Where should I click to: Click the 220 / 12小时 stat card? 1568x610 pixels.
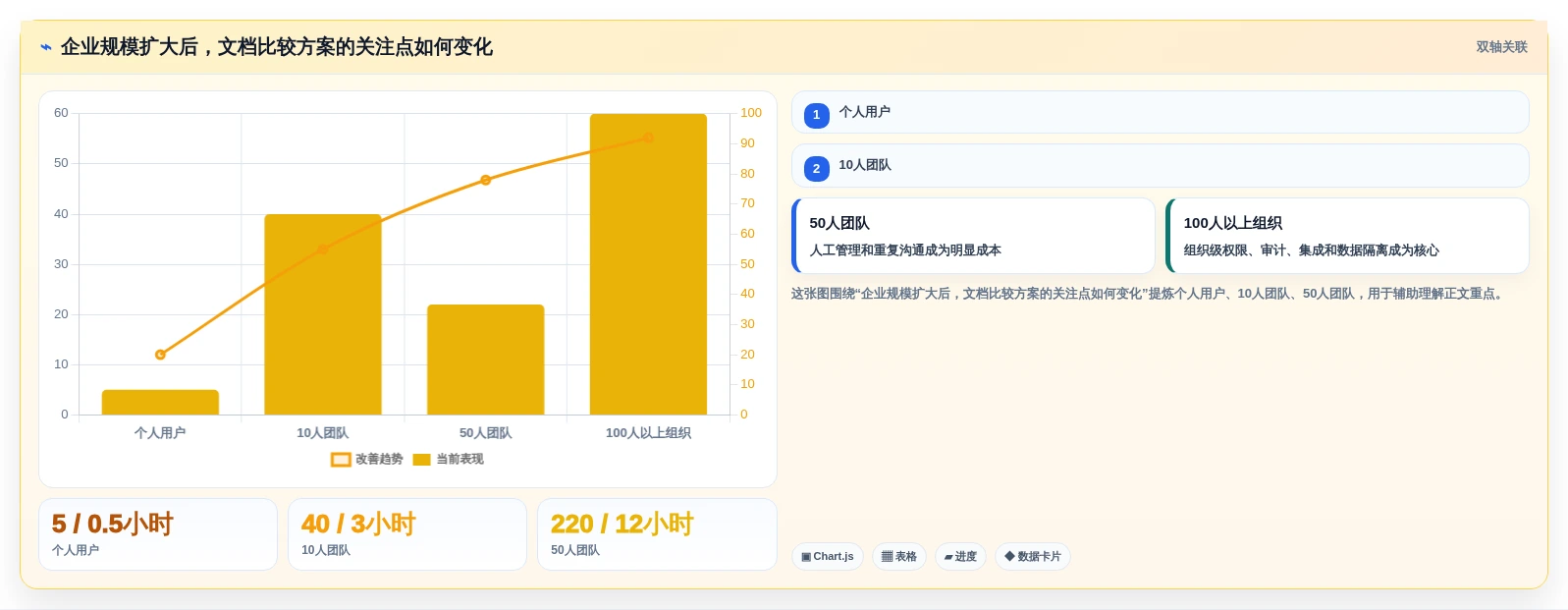[x=657, y=534]
